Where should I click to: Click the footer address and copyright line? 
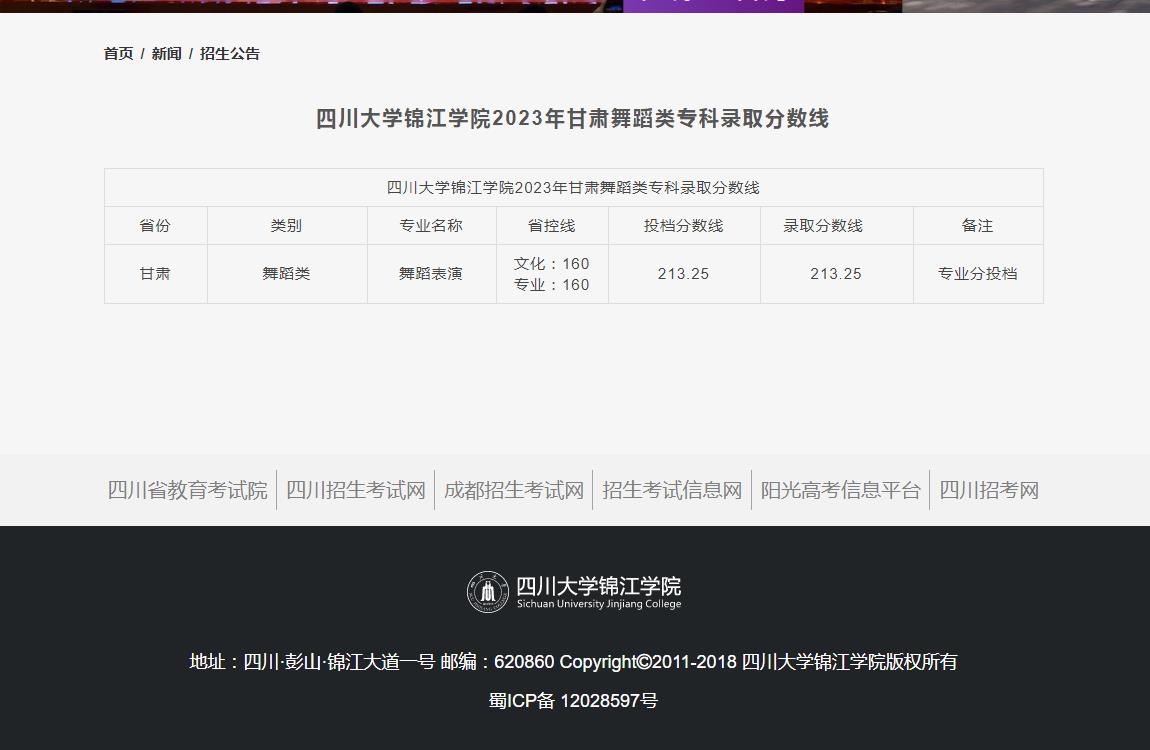[x=574, y=662]
